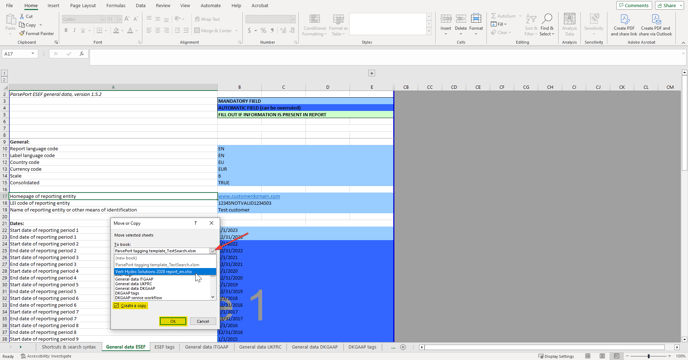Open the File menu
This screenshot has height=360, width=688.
pyautogui.click(x=9, y=6)
